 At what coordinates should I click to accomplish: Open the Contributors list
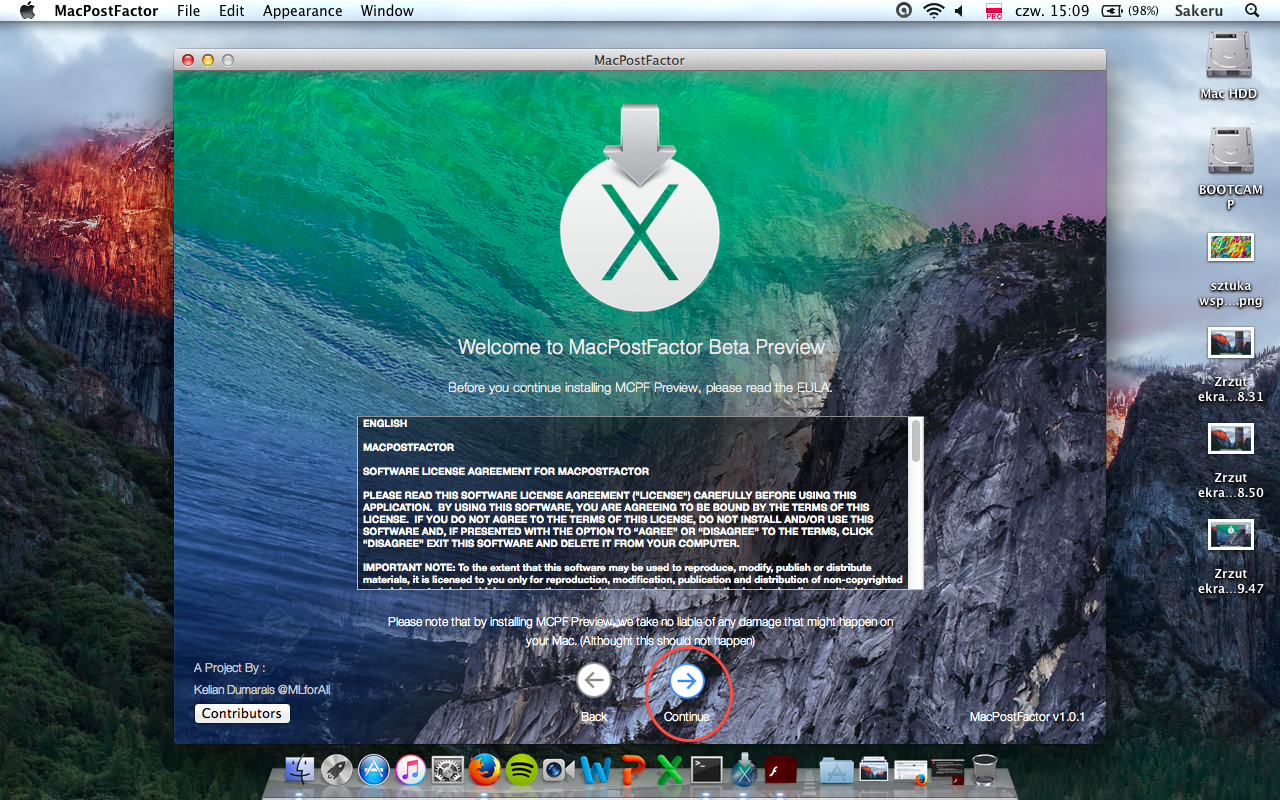[x=242, y=714]
